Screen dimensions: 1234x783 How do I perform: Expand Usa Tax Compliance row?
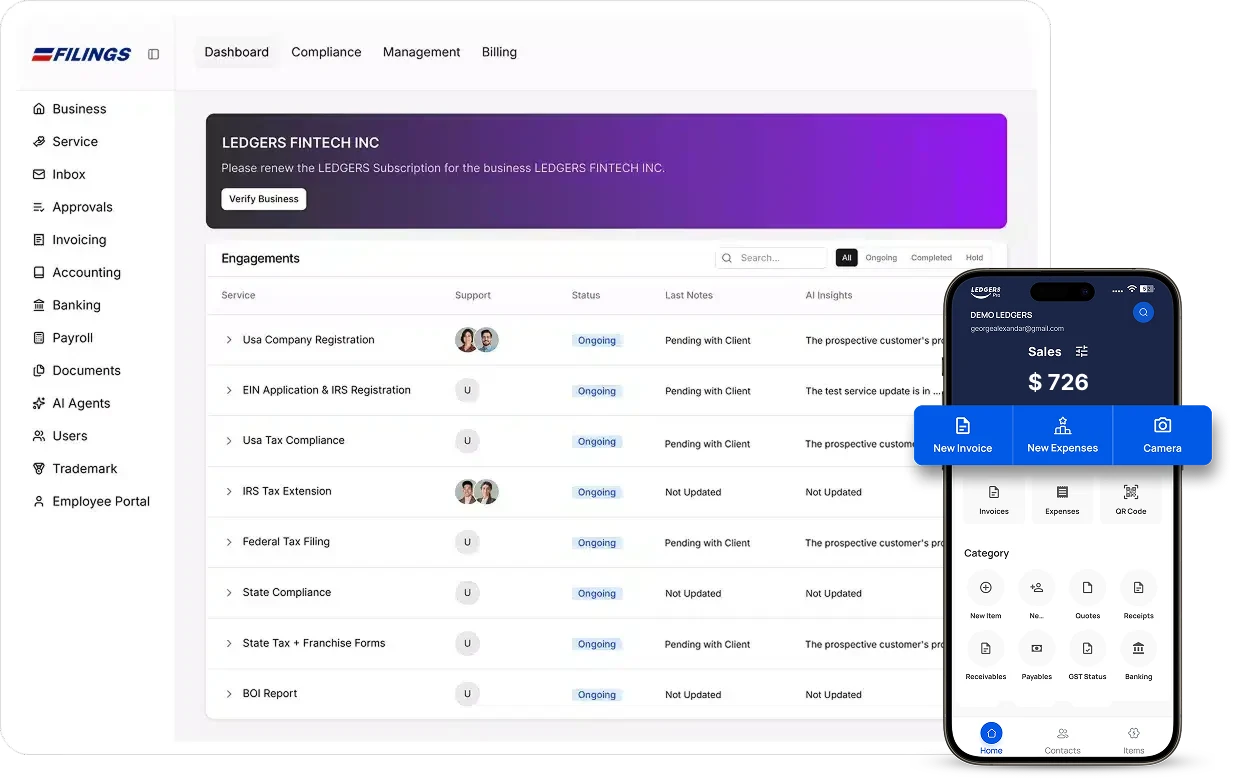pyautogui.click(x=229, y=441)
